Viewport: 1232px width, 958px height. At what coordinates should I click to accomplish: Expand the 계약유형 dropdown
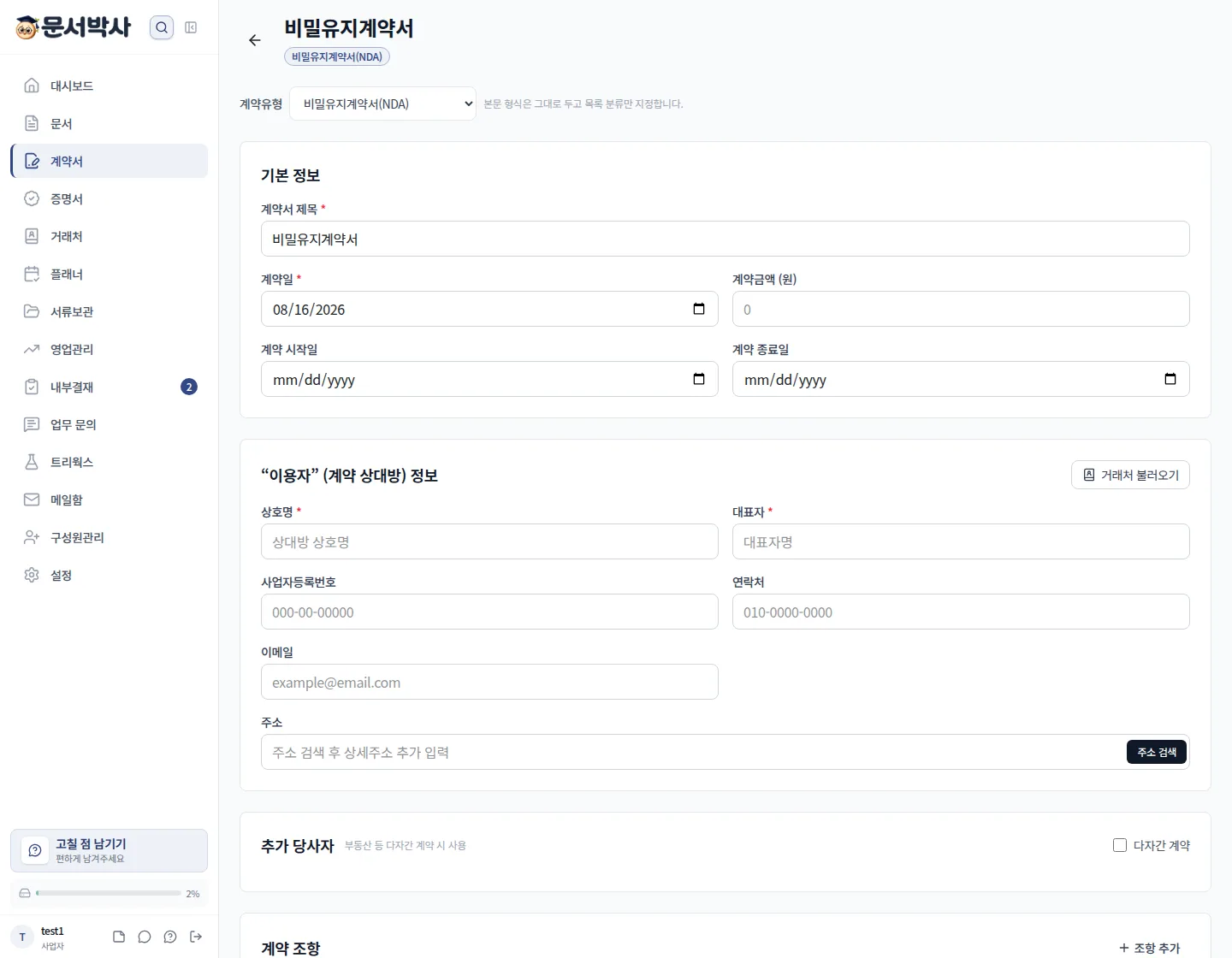tap(382, 103)
